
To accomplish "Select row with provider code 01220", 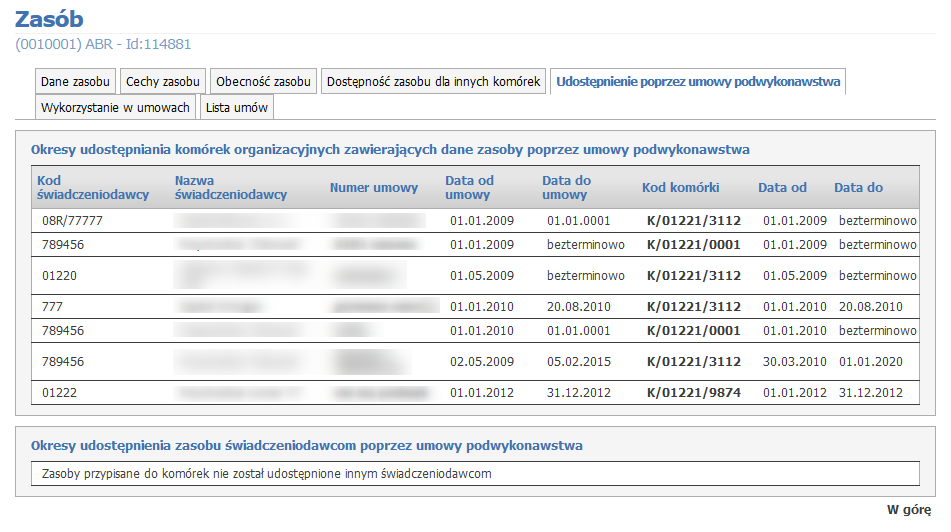I will [59, 276].
